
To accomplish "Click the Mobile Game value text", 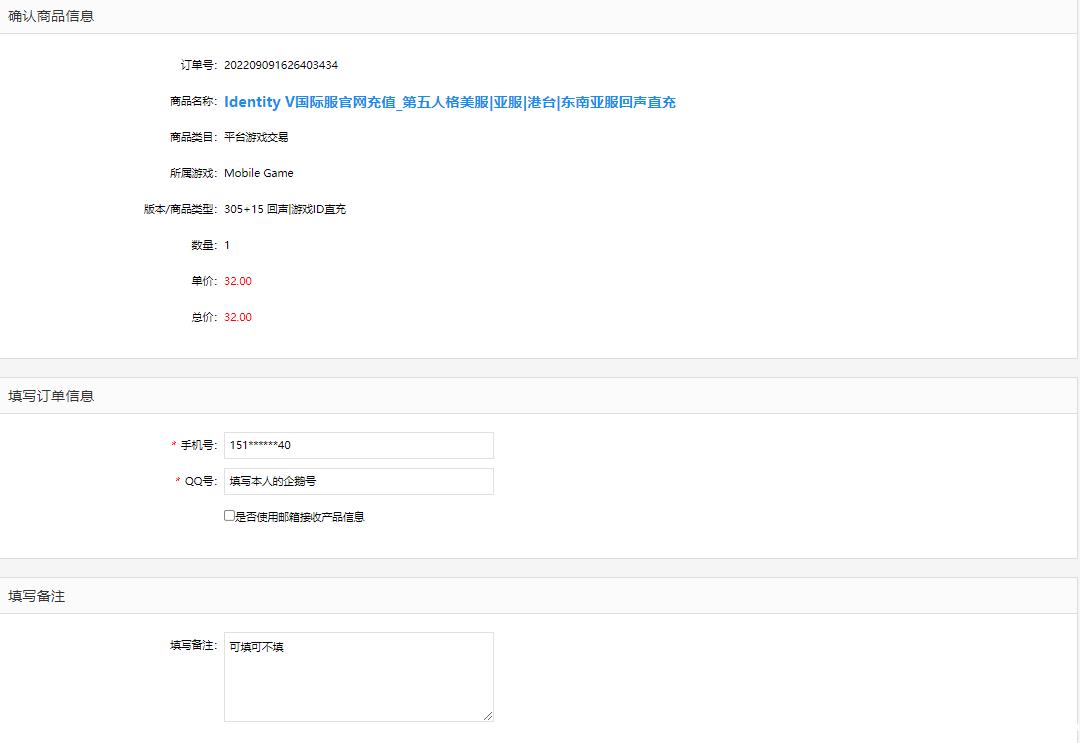I will (258, 173).
